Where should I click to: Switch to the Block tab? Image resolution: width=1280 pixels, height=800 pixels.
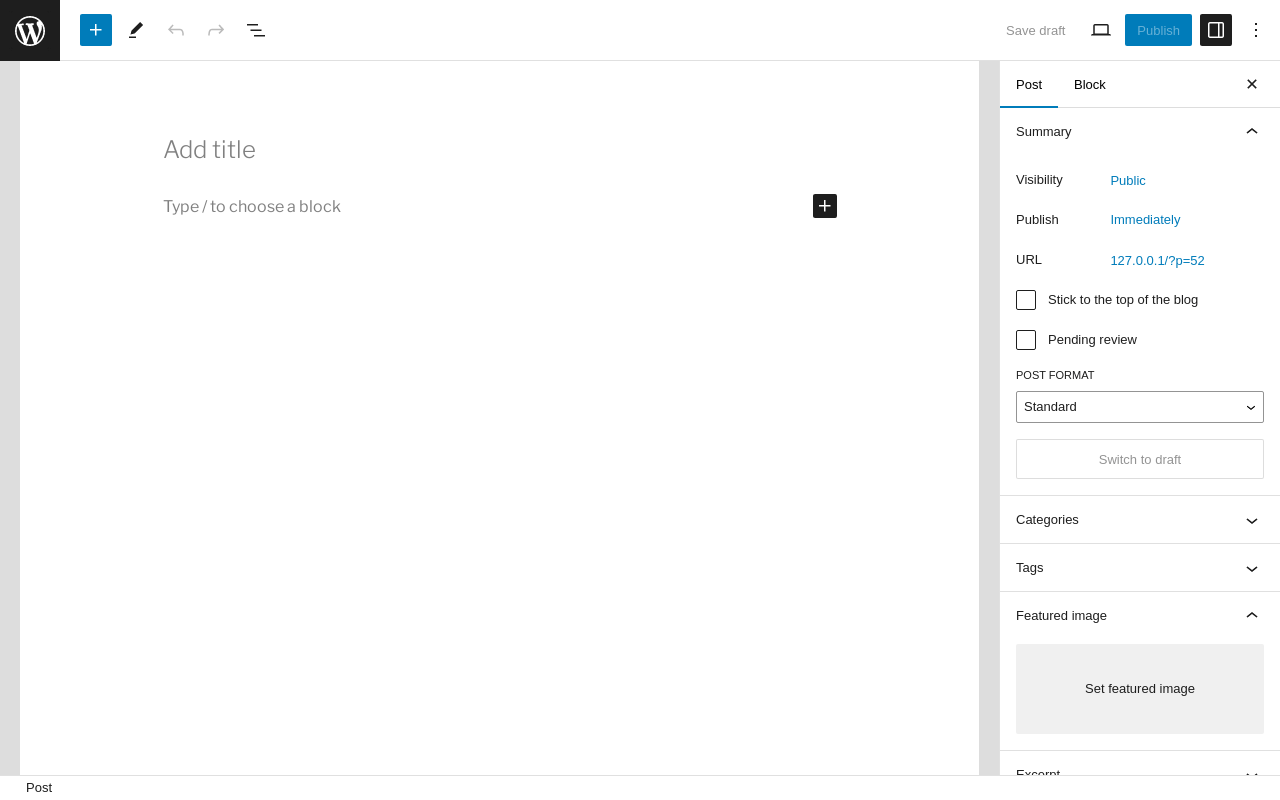pyautogui.click(x=1090, y=84)
